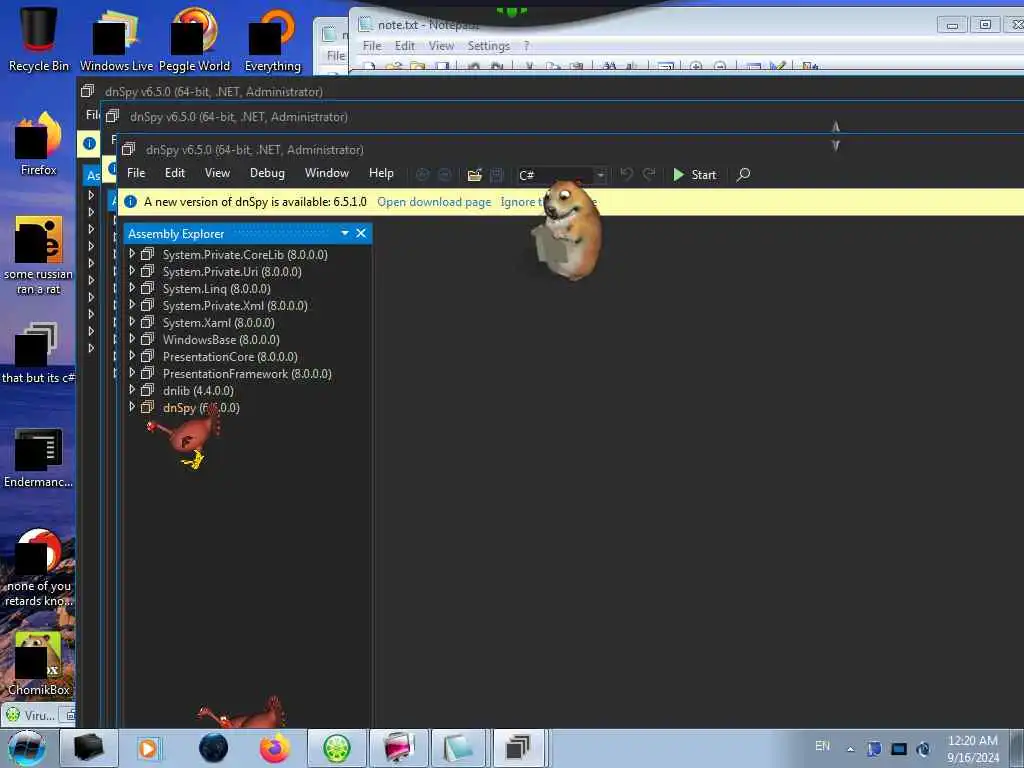
Task: Open the View menu in front dnSpy window
Action: pyautogui.click(x=217, y=173)
